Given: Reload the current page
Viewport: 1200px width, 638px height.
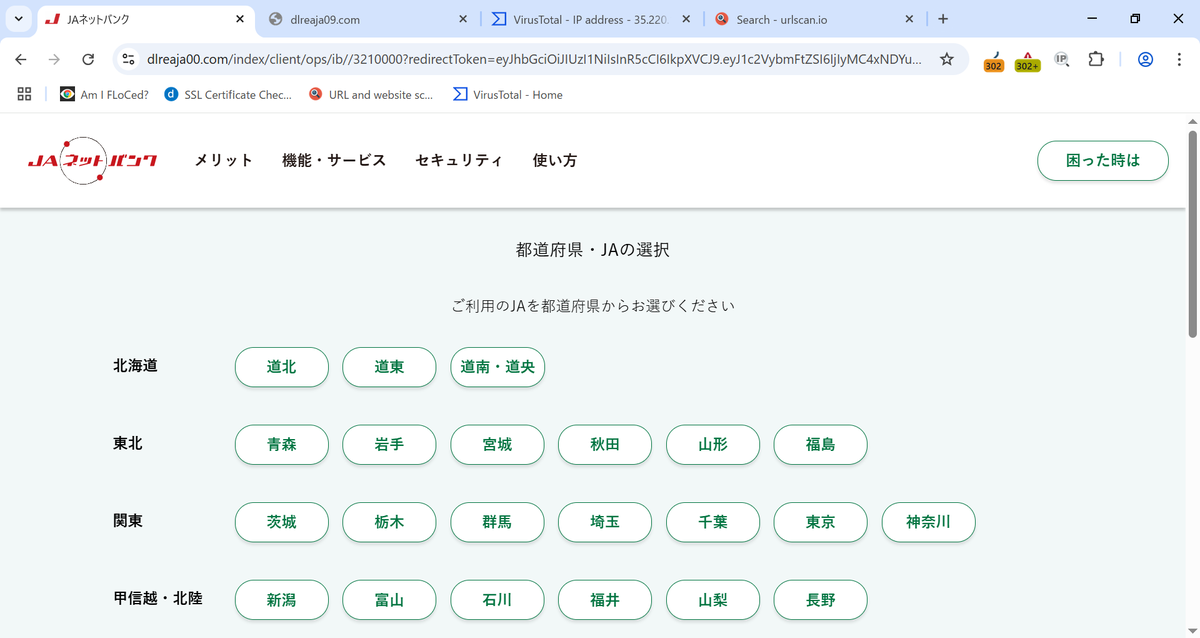Looking at the screenshot, I should [88, 59].
